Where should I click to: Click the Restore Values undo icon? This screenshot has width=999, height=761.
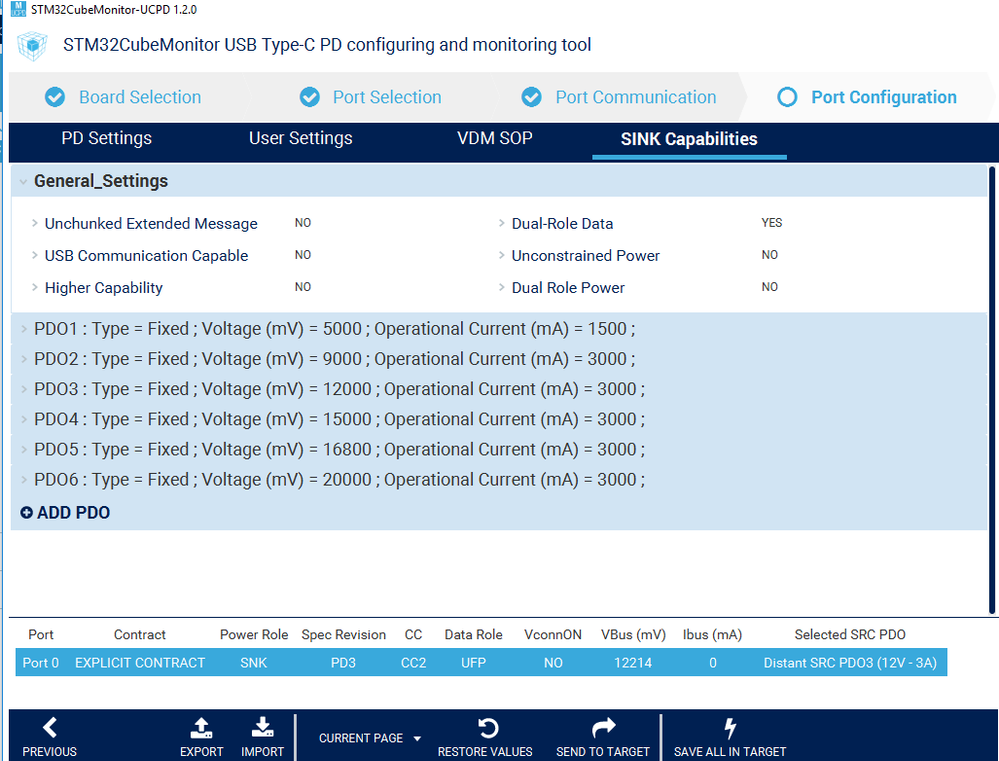click(x=487, y=728)
